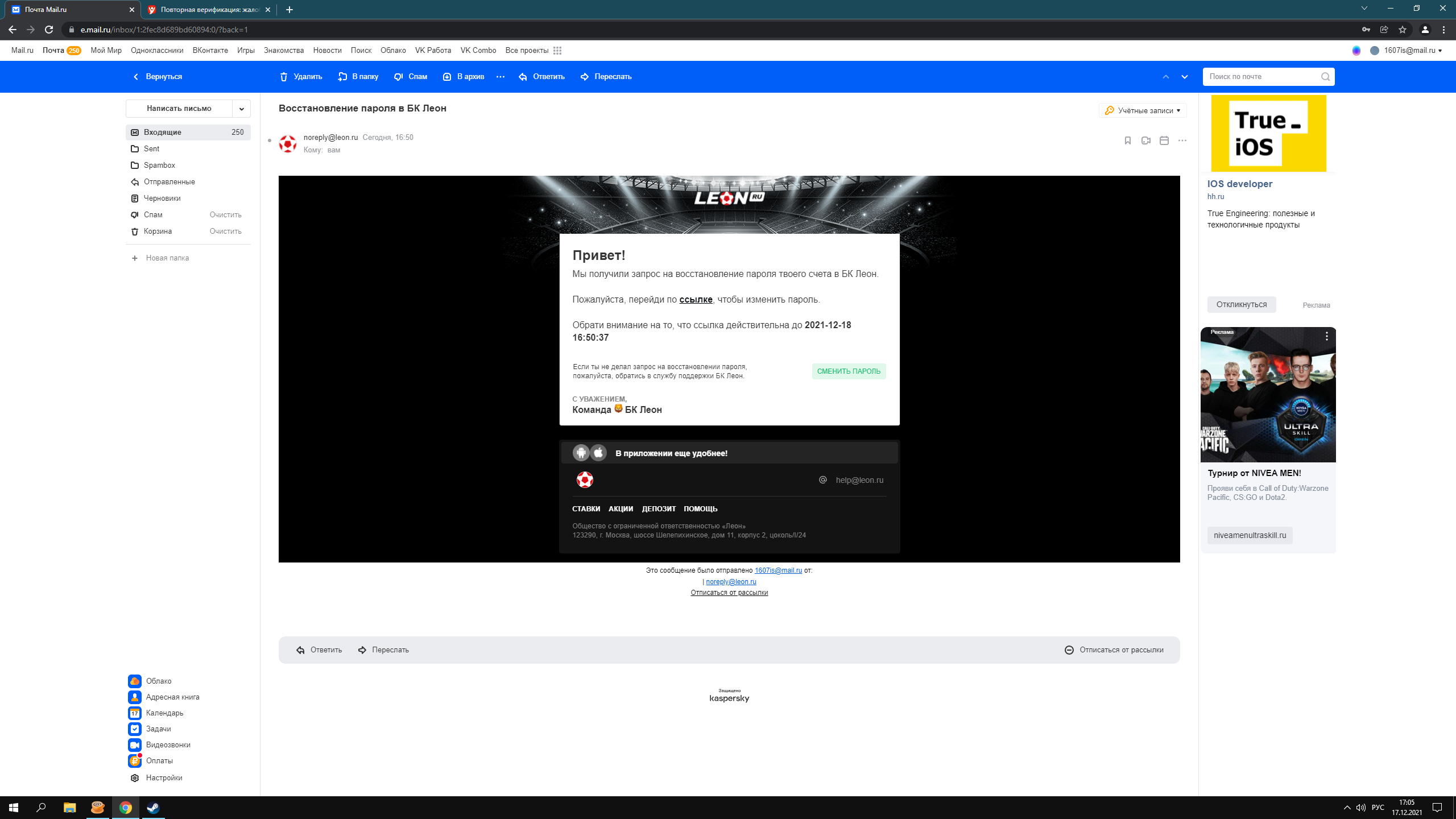Screen dimensions: 1456x819
Task: Click the calendar event icon in email header
Action: (1164, 140)
